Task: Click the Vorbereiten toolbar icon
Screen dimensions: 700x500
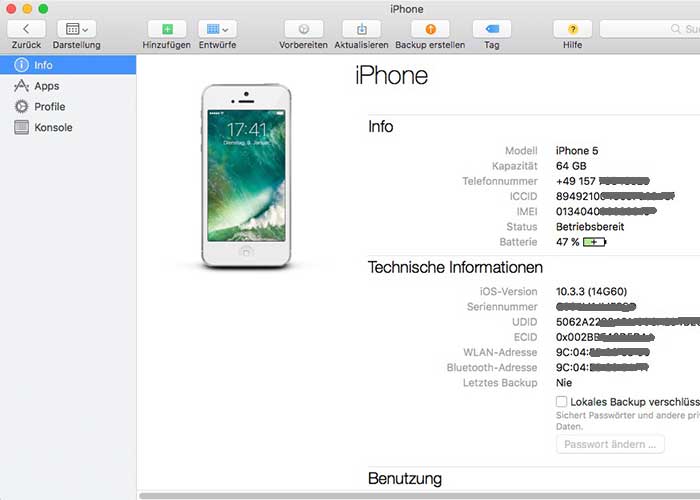Action: pos(304,29)
